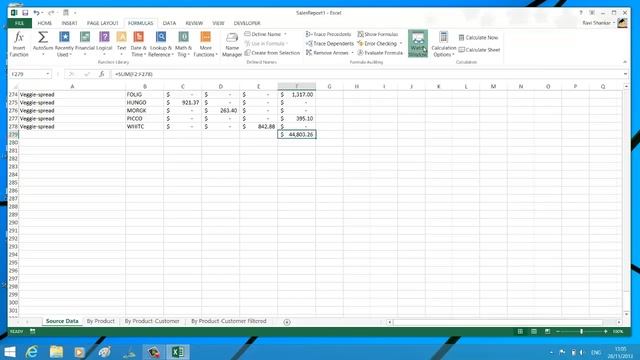
Task: Select column F header
Action: coord(297,86)
